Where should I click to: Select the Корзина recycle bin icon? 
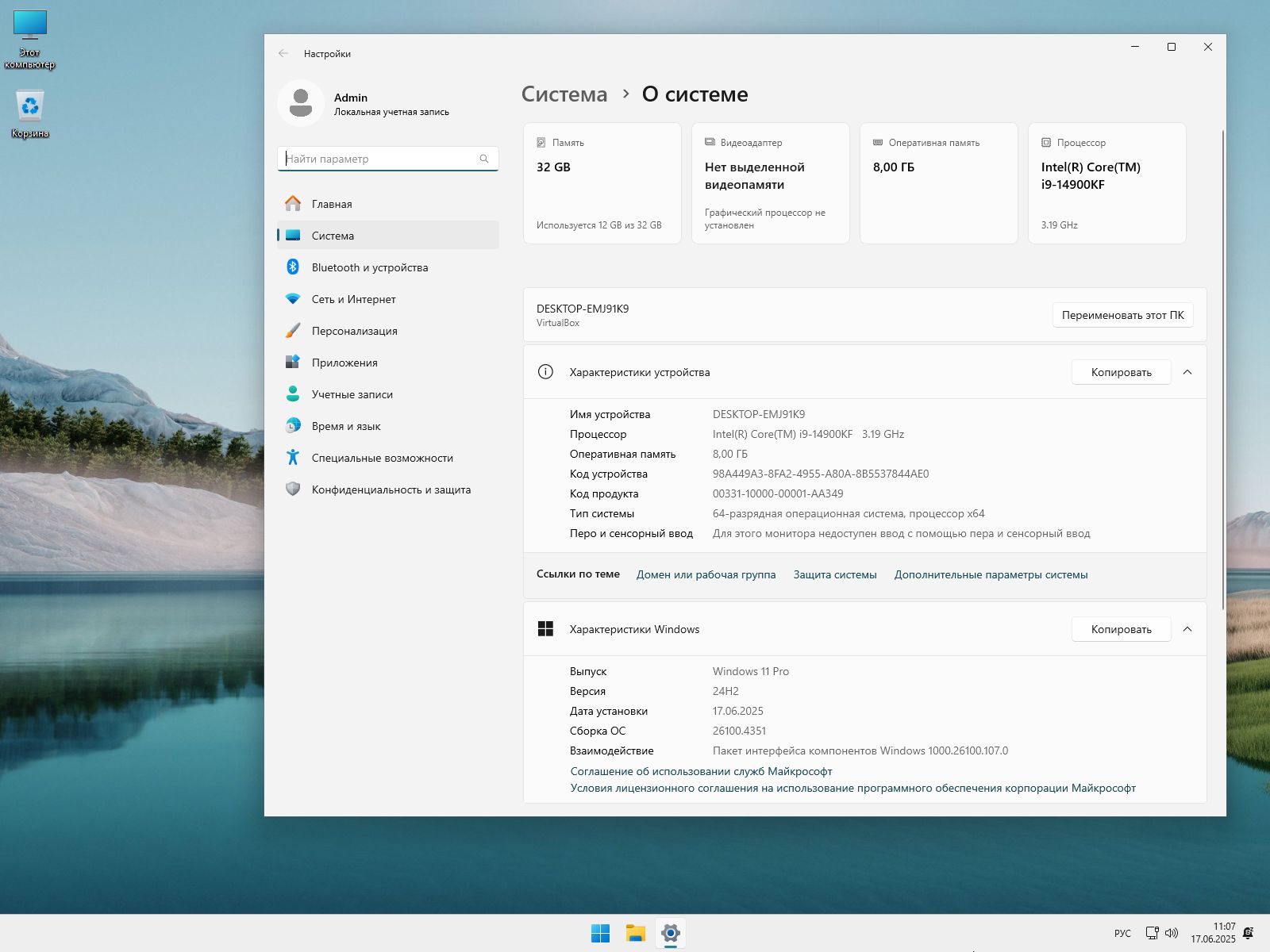tap(30, 114)
